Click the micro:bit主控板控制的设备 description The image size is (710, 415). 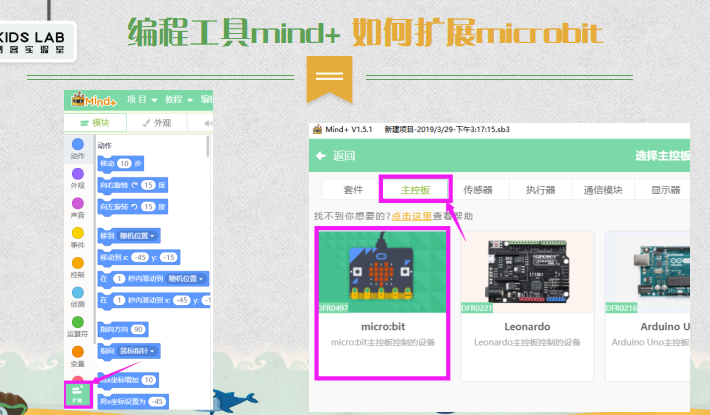pos(383,342)
